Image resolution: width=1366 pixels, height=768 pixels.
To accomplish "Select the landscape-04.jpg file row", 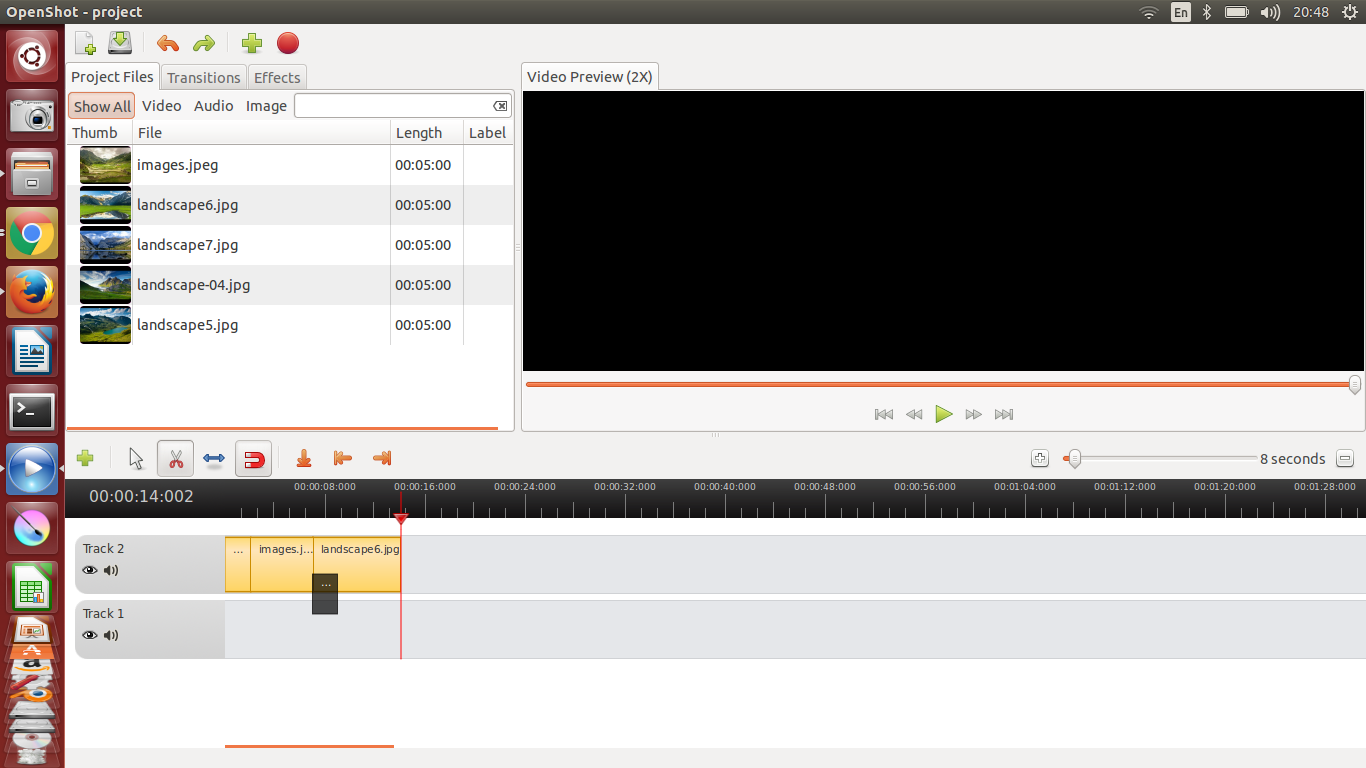I will [x=290, y=285].
